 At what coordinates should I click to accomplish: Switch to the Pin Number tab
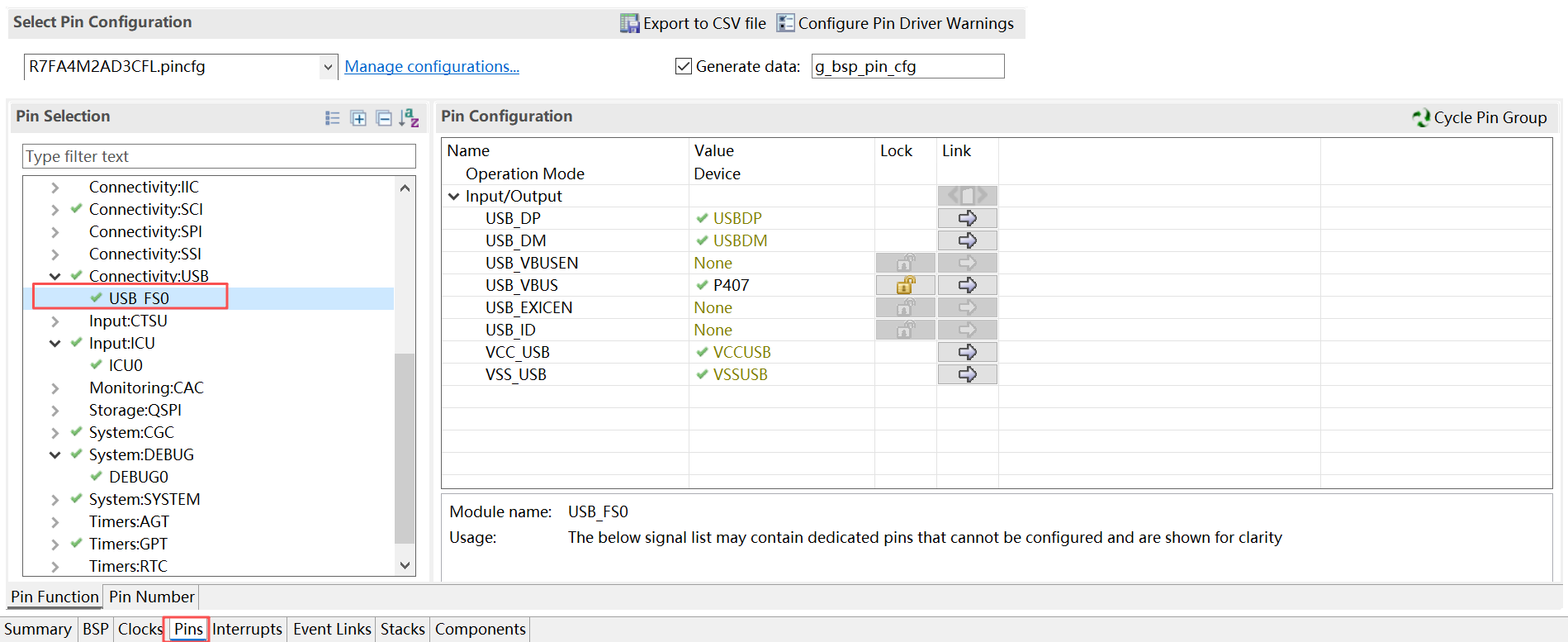tap(152, 597)
